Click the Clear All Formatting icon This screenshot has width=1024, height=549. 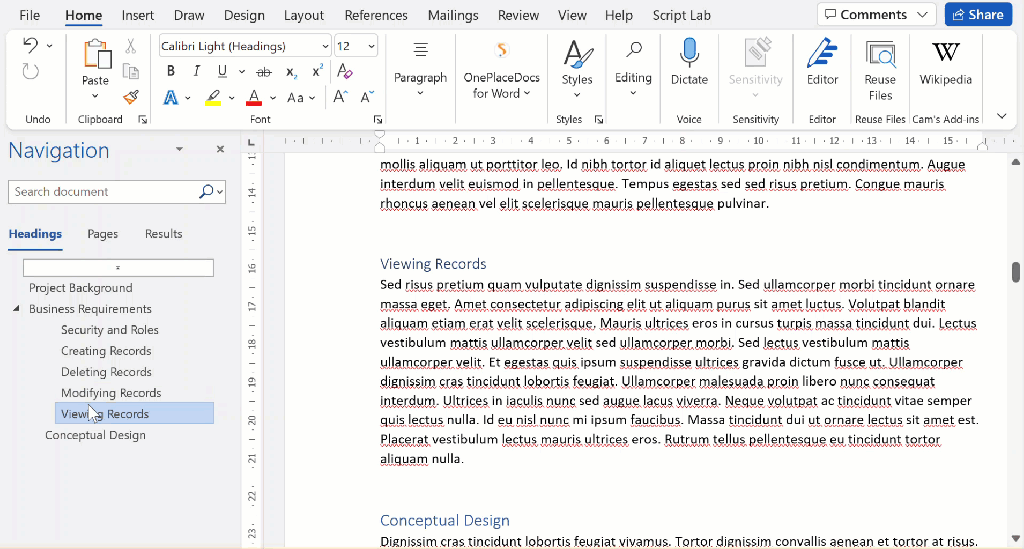coord(345,72)
